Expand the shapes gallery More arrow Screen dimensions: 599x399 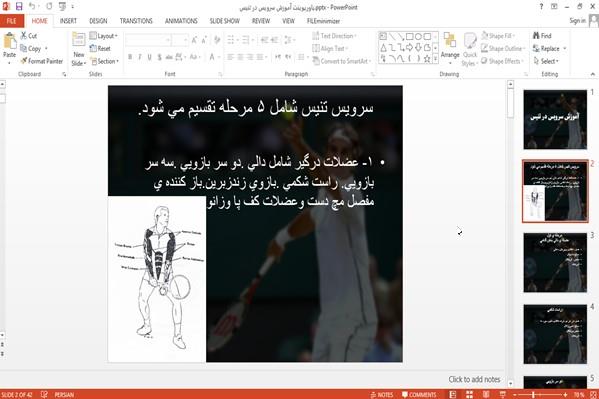(x=435, y=58)
